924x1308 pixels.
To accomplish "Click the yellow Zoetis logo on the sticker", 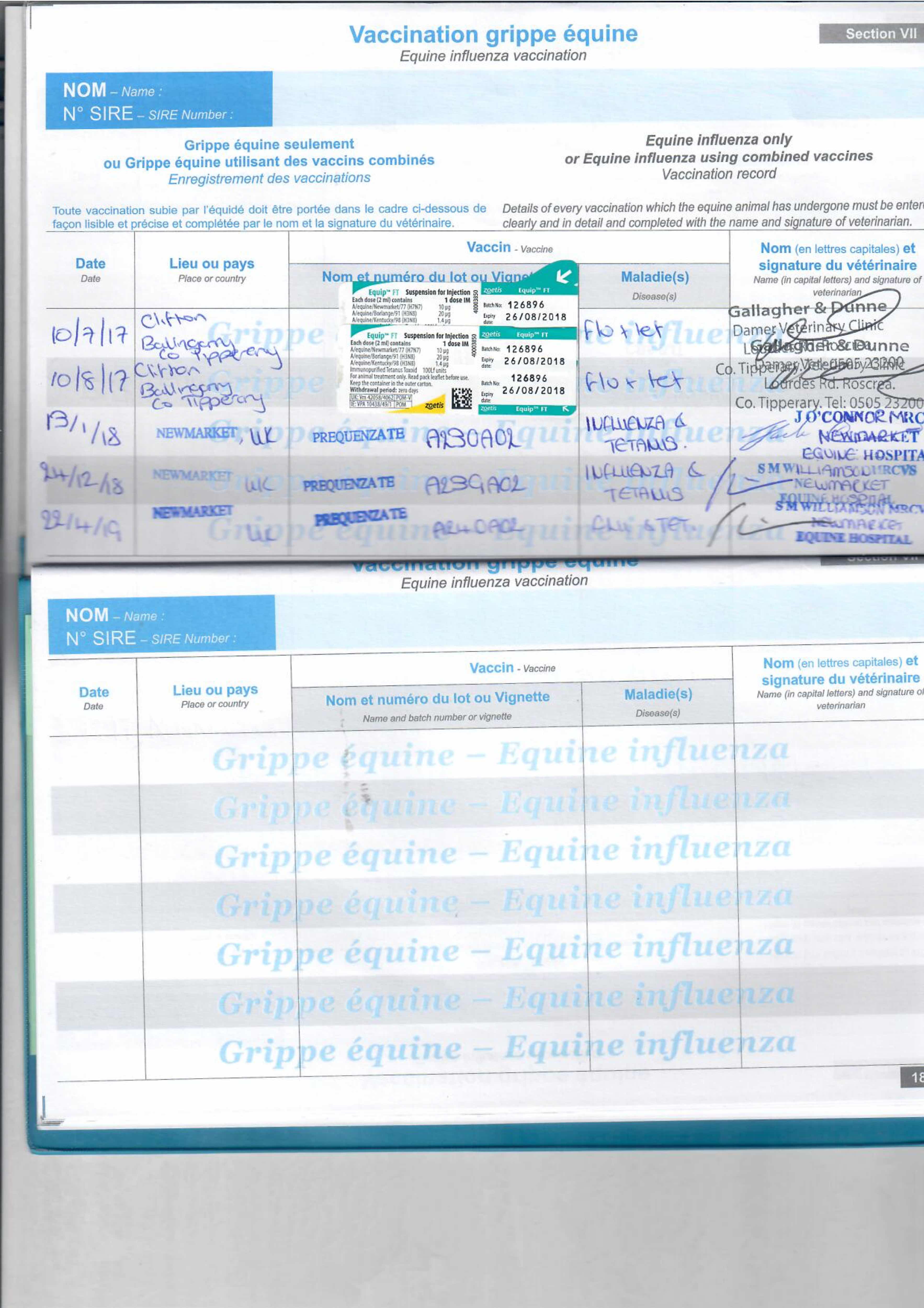I will pyautogui.click(x=434, y=405).
